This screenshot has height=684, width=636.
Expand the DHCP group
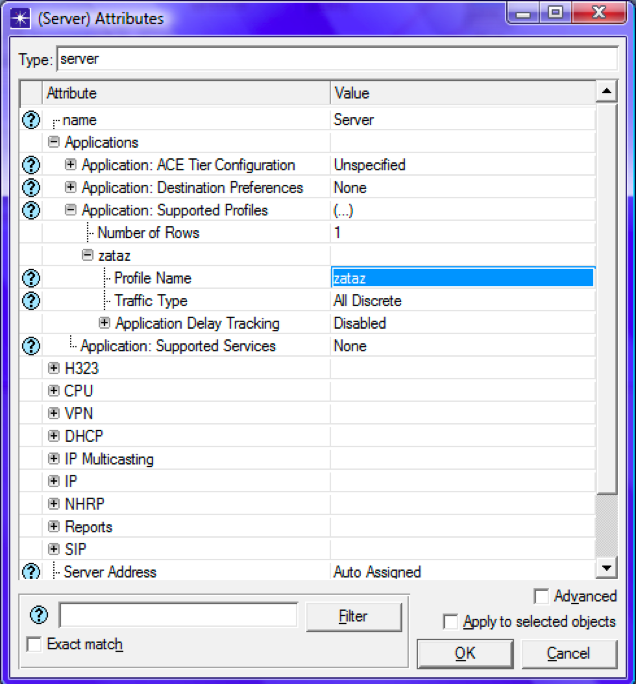53,436
